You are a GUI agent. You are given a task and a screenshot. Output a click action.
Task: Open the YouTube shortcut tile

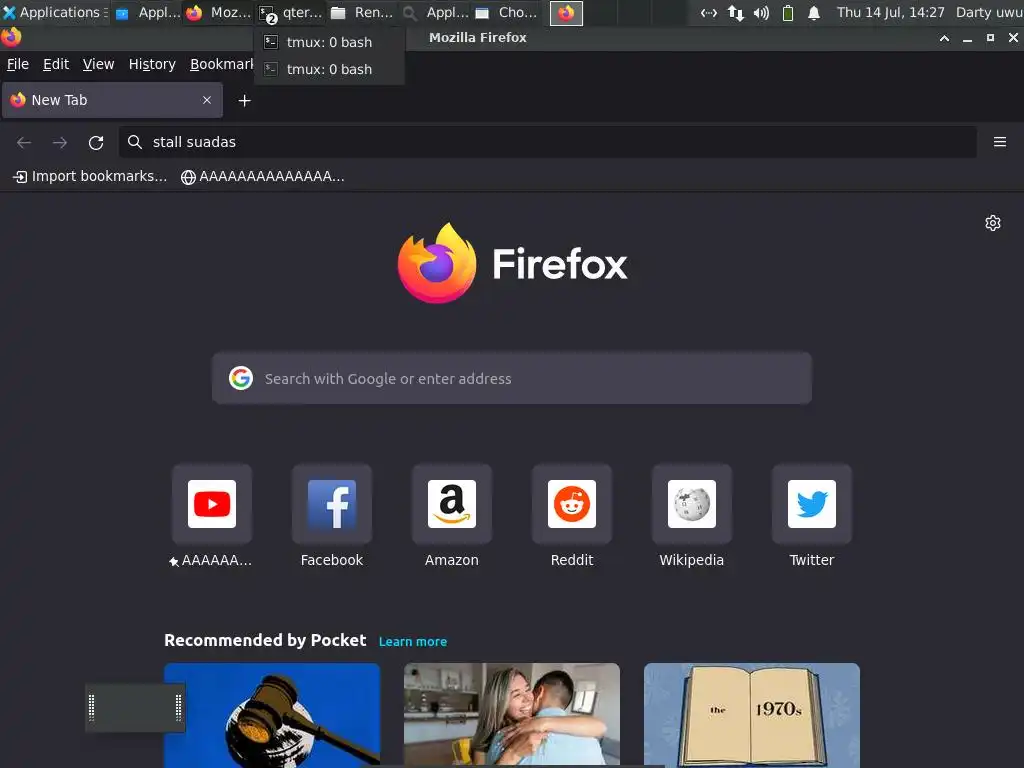click(x=212, y=504)
